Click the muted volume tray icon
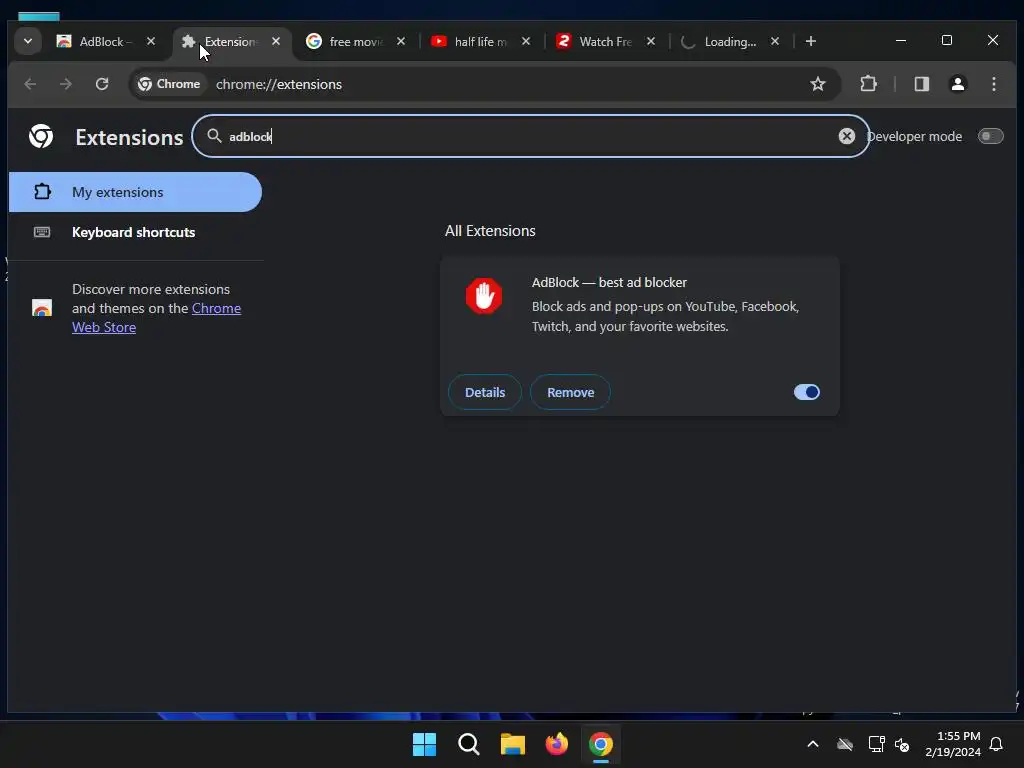The width and height of the screenshot is (1024, 768). pos(902,744)
